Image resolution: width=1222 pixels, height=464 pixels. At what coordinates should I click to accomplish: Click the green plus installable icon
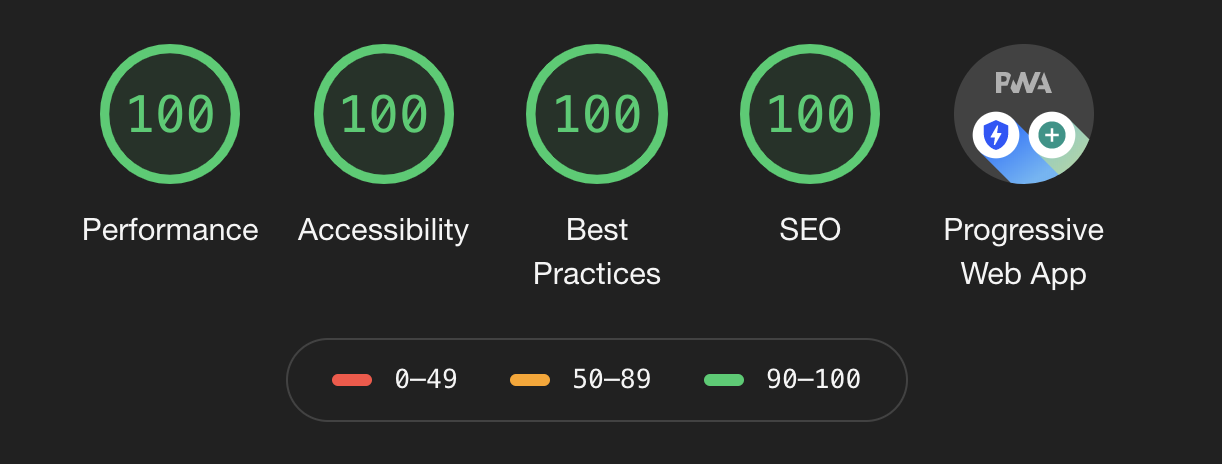click(1051, 135)
